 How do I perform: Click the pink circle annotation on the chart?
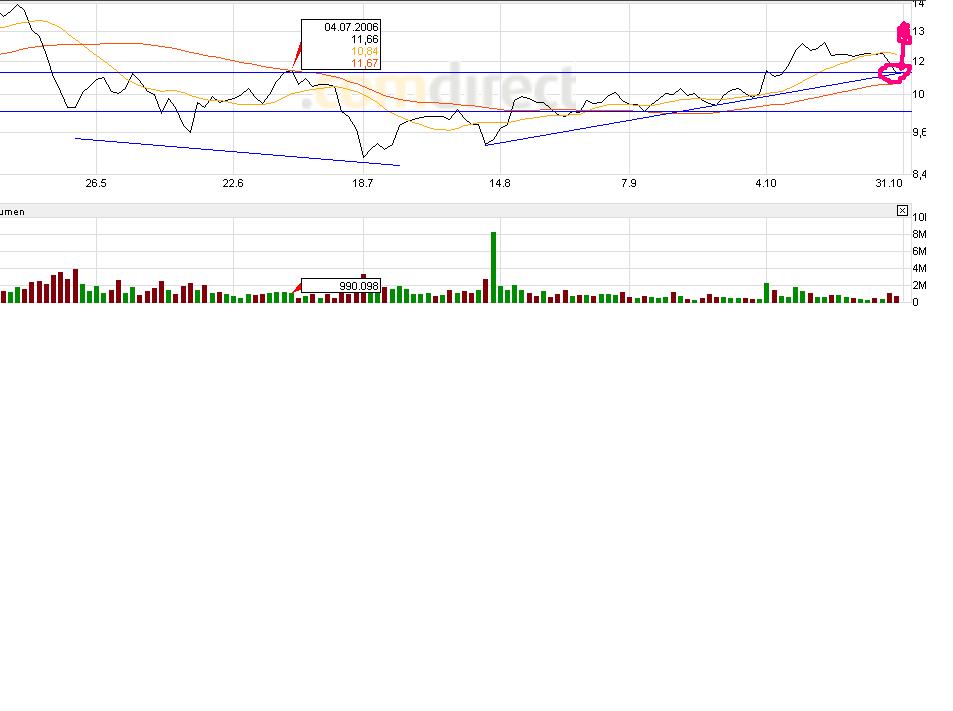click(894, 74)
